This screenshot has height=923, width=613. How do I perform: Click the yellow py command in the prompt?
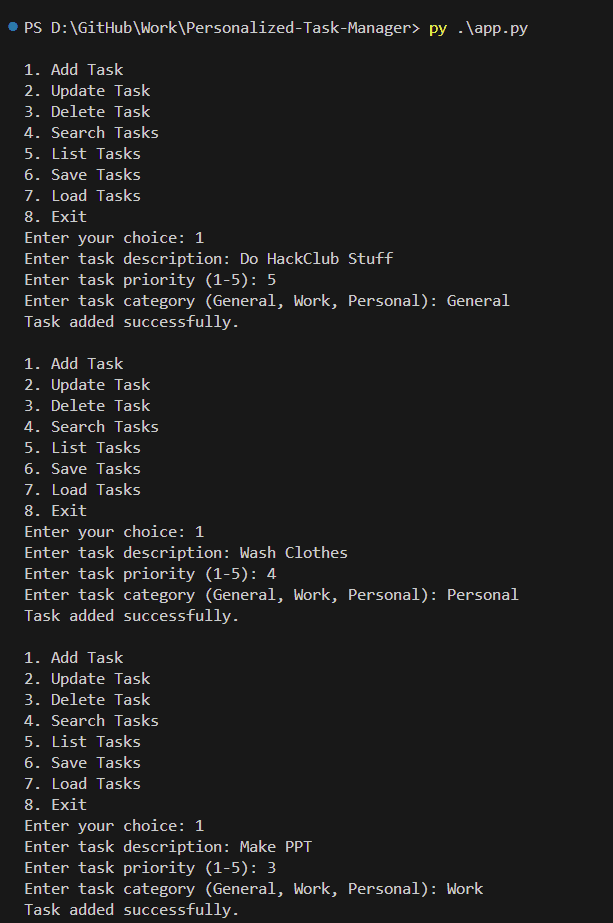tap(437, 28)
